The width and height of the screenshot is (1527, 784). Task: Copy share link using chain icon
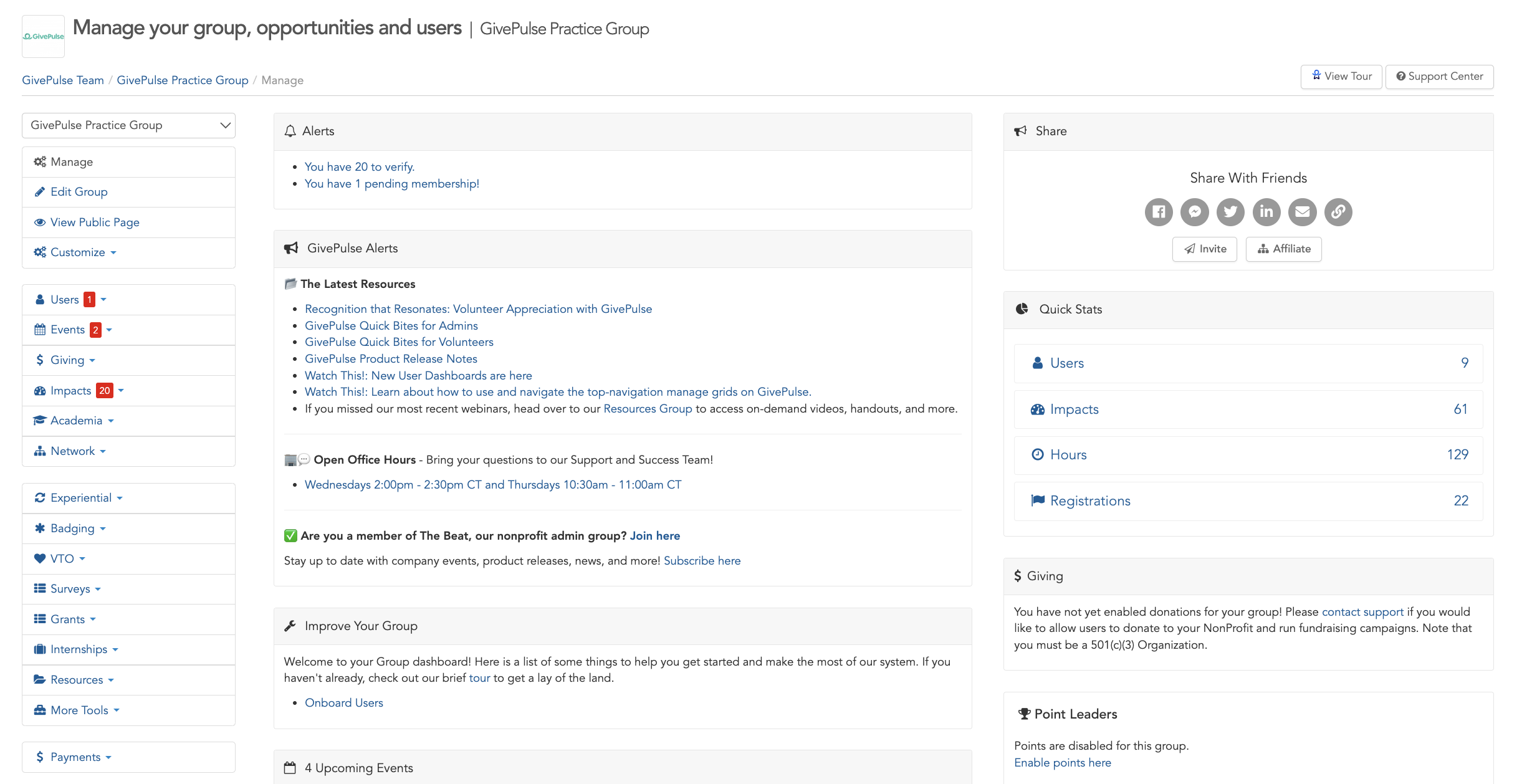click(1338, 212)
